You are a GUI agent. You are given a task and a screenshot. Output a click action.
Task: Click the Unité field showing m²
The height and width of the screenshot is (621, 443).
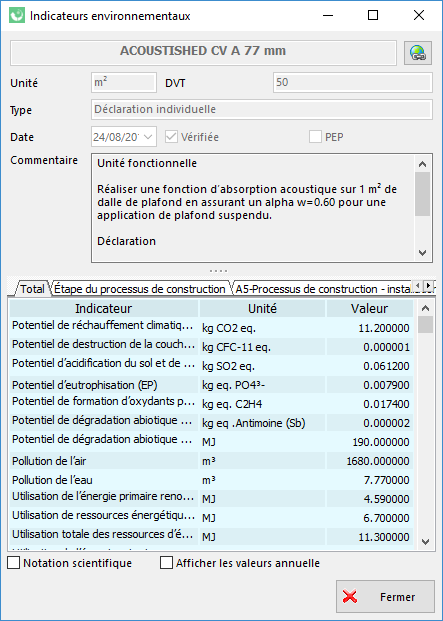coord(124,82)
